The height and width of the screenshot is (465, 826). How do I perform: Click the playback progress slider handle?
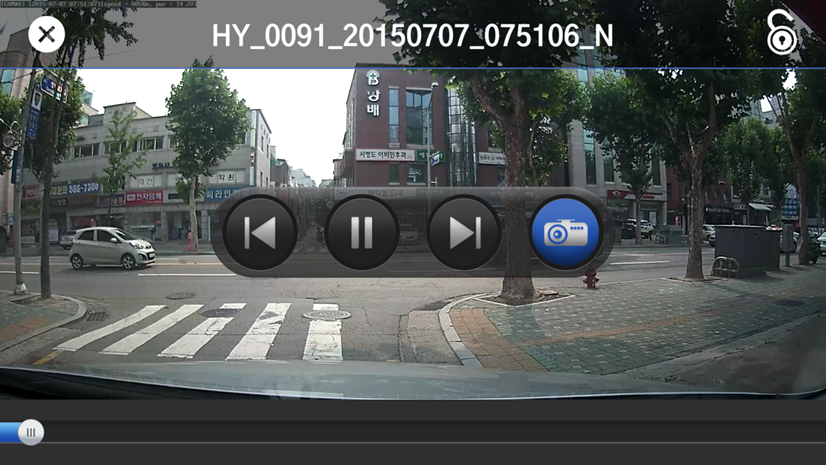(31, 432)
